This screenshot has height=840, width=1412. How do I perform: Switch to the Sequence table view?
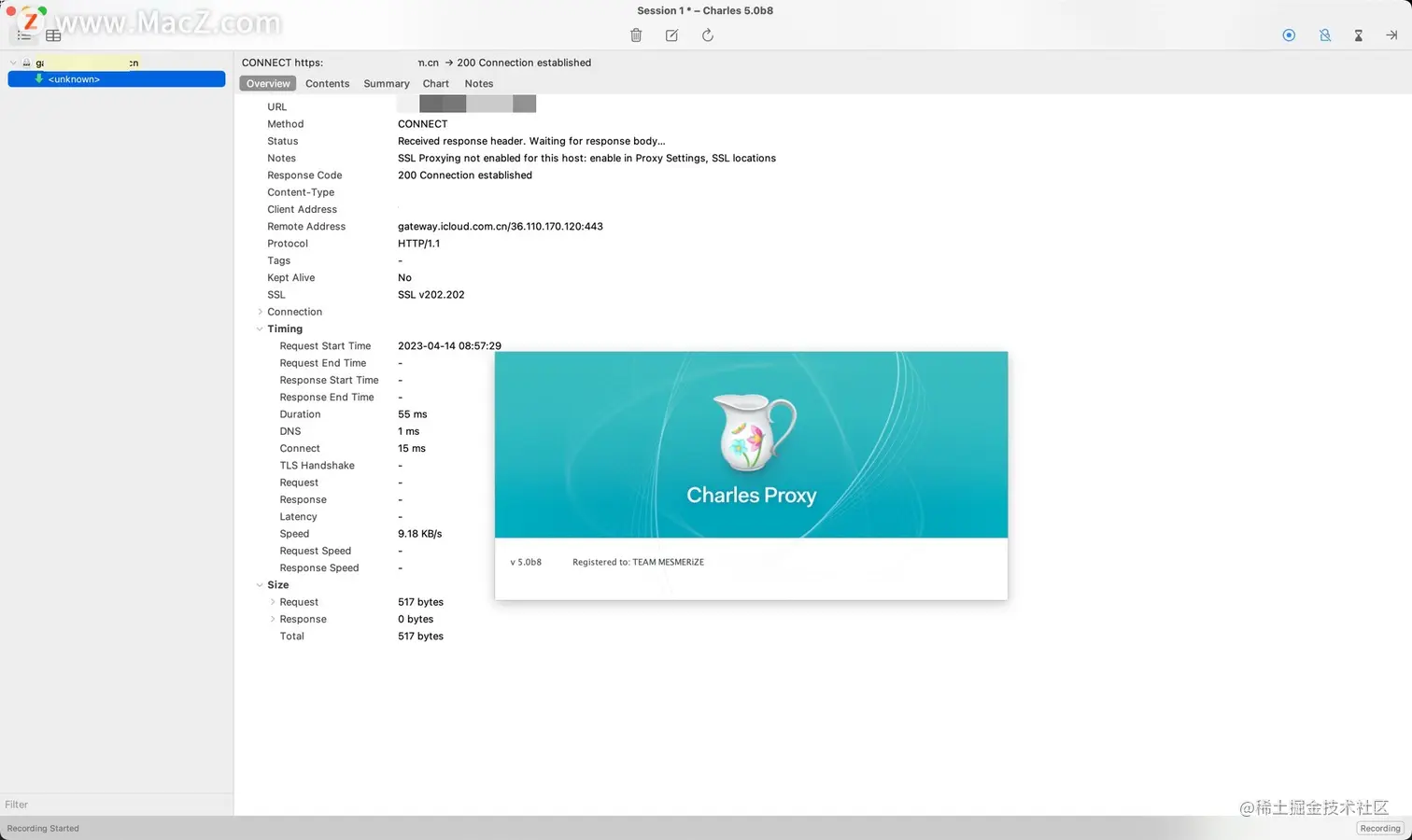[53, 35]
